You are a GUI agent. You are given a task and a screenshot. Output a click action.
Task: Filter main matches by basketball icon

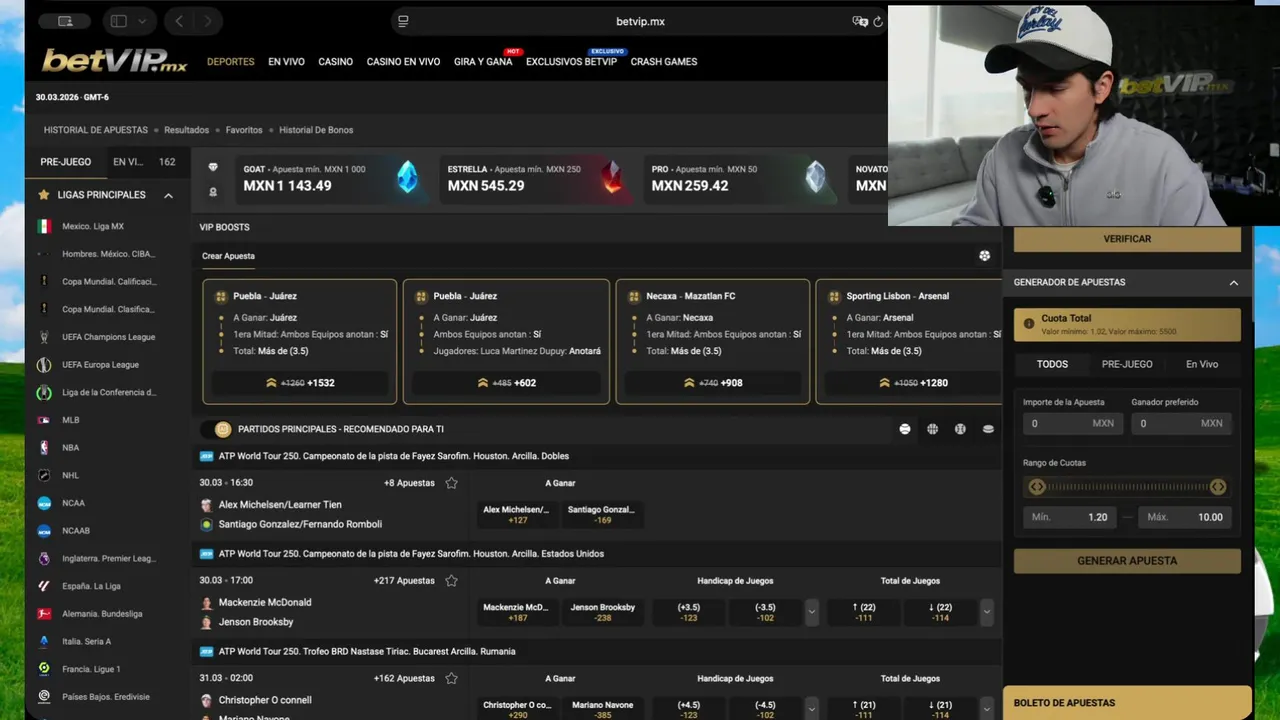[x=933, y=429]
